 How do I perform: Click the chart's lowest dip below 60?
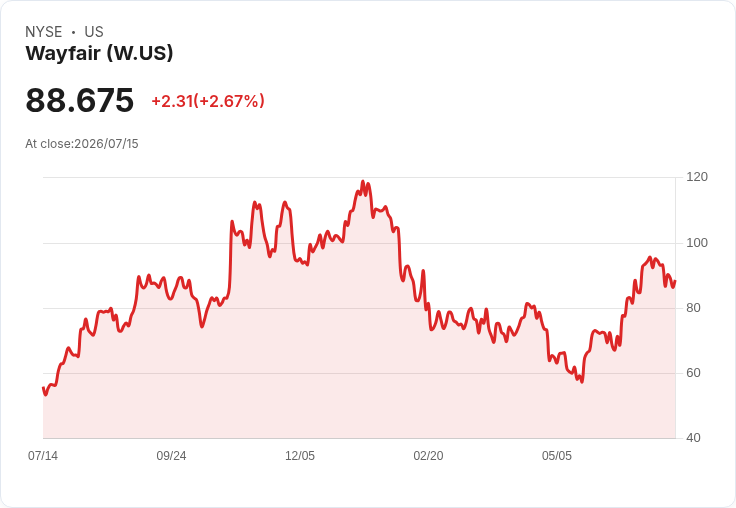point(582,382)
